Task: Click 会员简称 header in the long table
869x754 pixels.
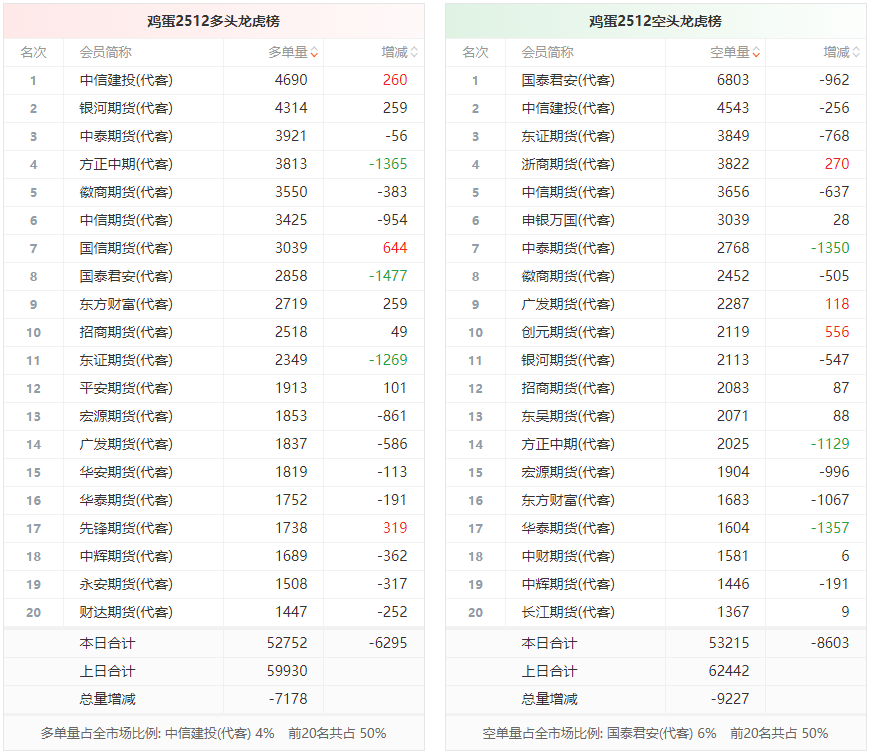Action: (x=105, y=52)
